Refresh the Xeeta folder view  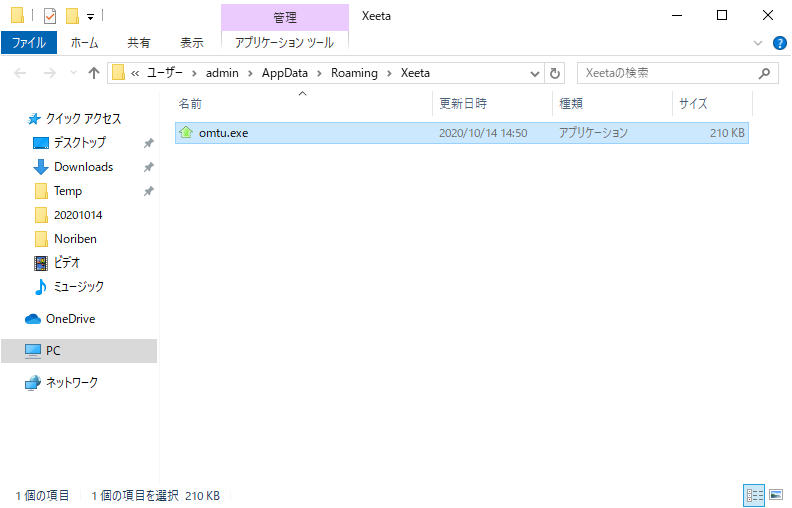[555, 73]
